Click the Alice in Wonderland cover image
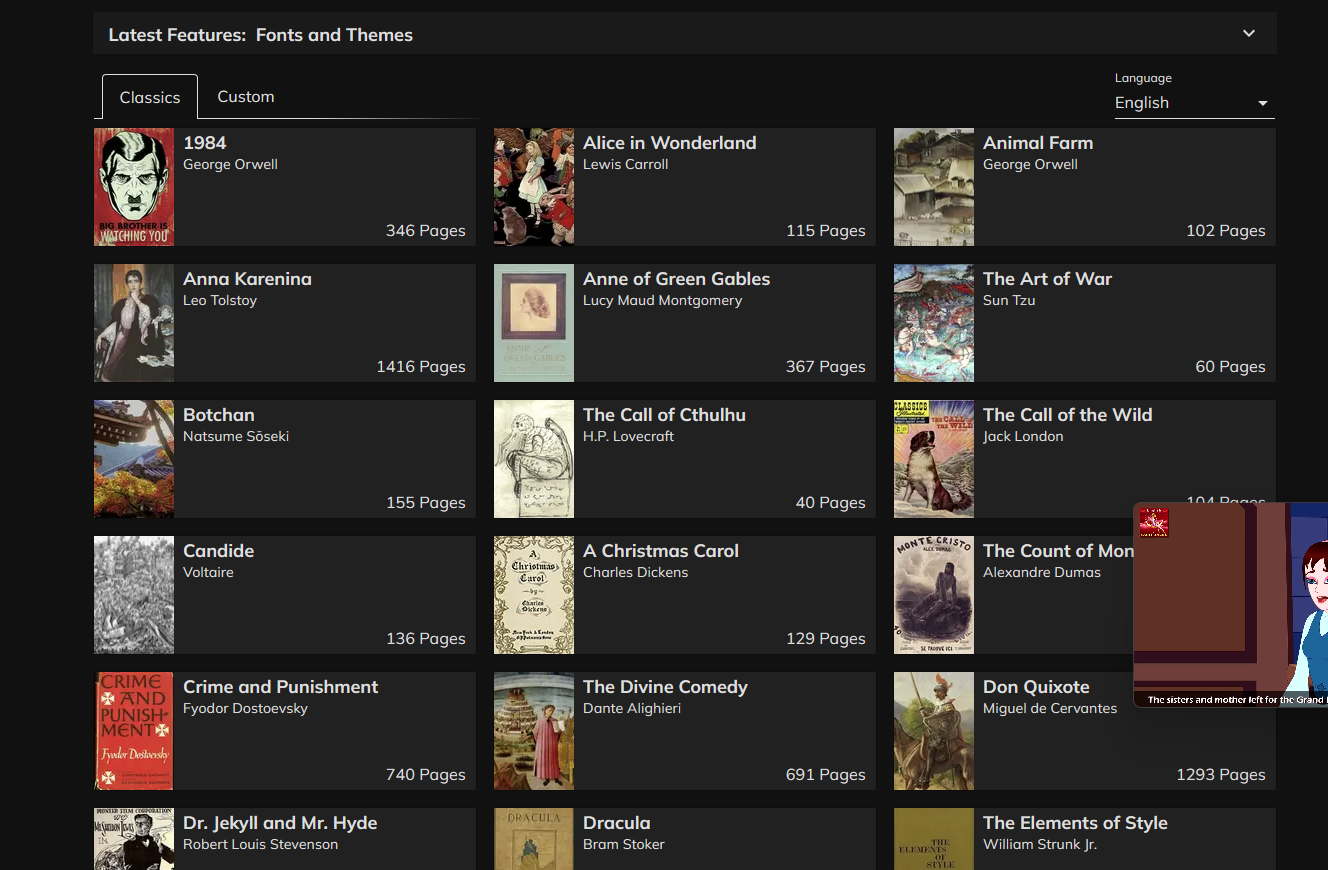The height and width of the screenshot is (870, 1328). click(534, 187)
